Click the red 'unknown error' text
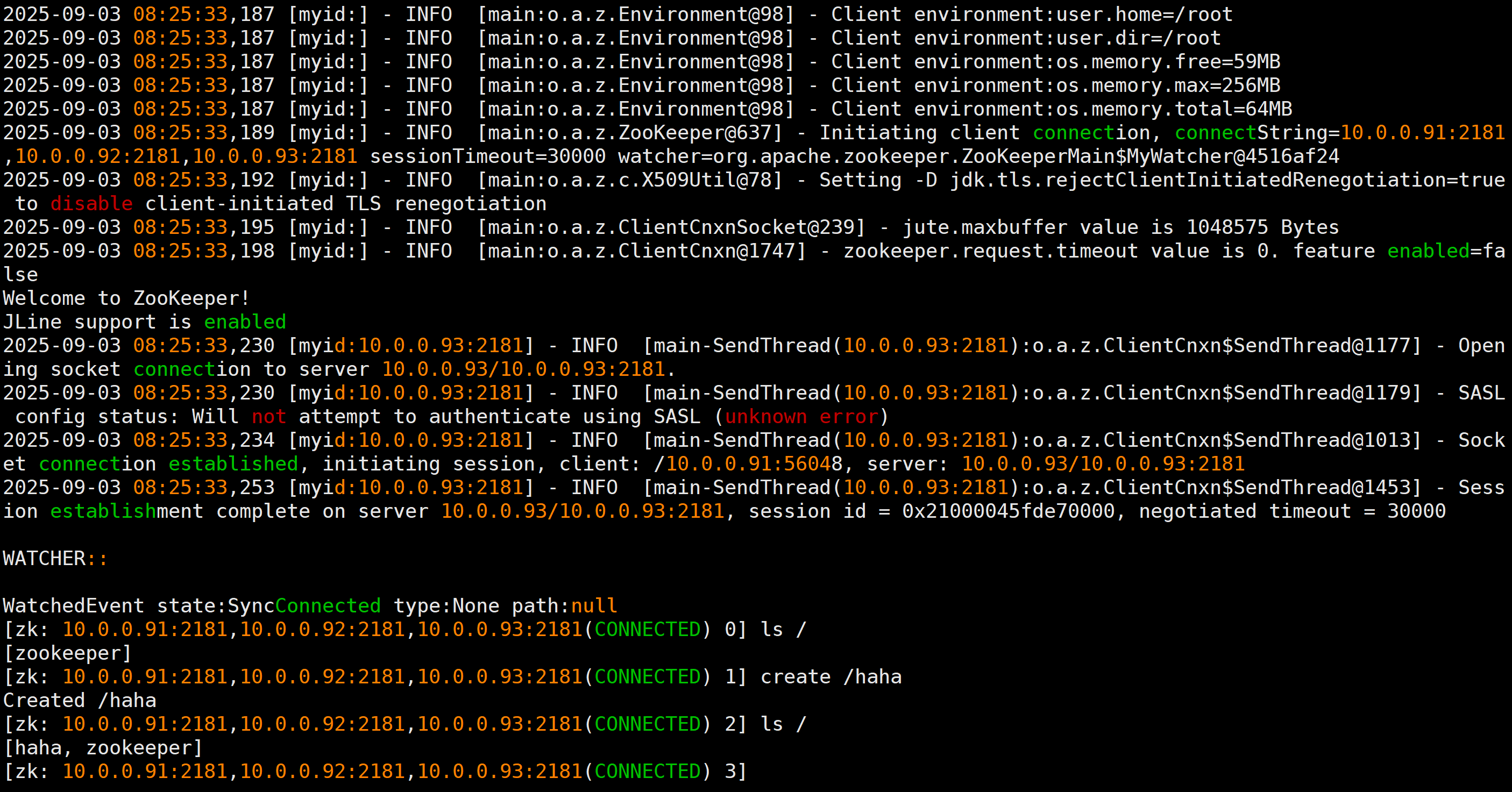Viewport: 1512px width, 792px height. (801, 417)
